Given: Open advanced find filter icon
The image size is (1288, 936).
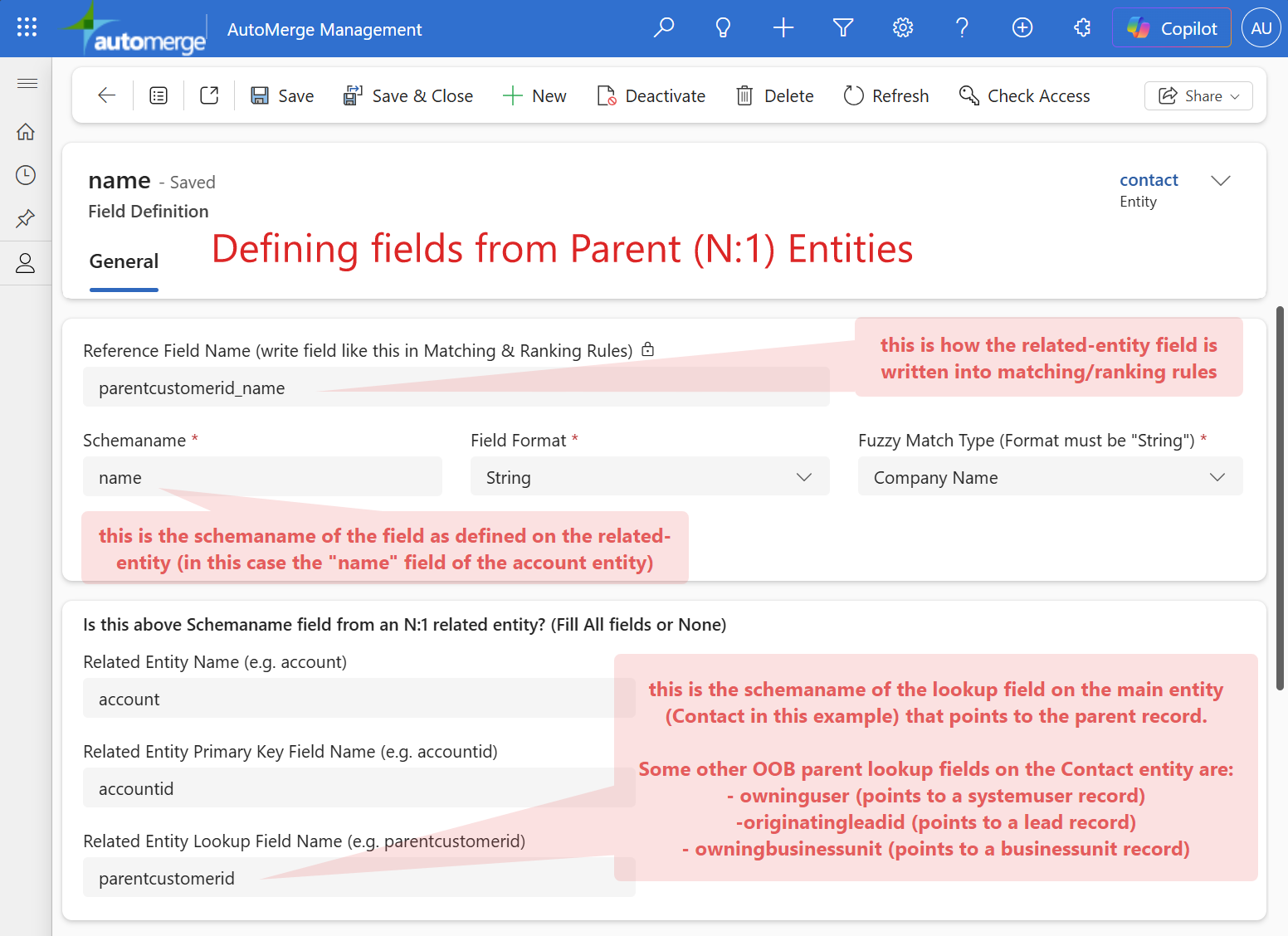Looking at the screenshot, I should coord(843,28).
